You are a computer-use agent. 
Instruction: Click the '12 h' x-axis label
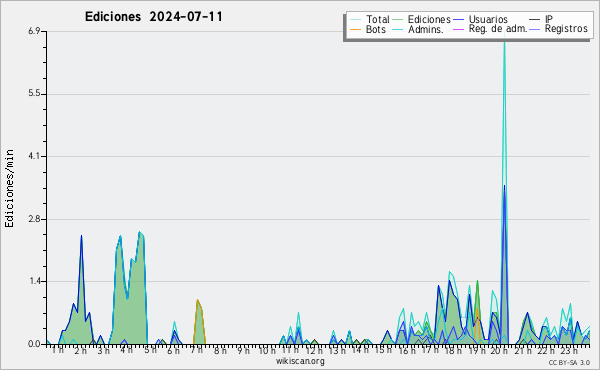click(x=314, y=350)
